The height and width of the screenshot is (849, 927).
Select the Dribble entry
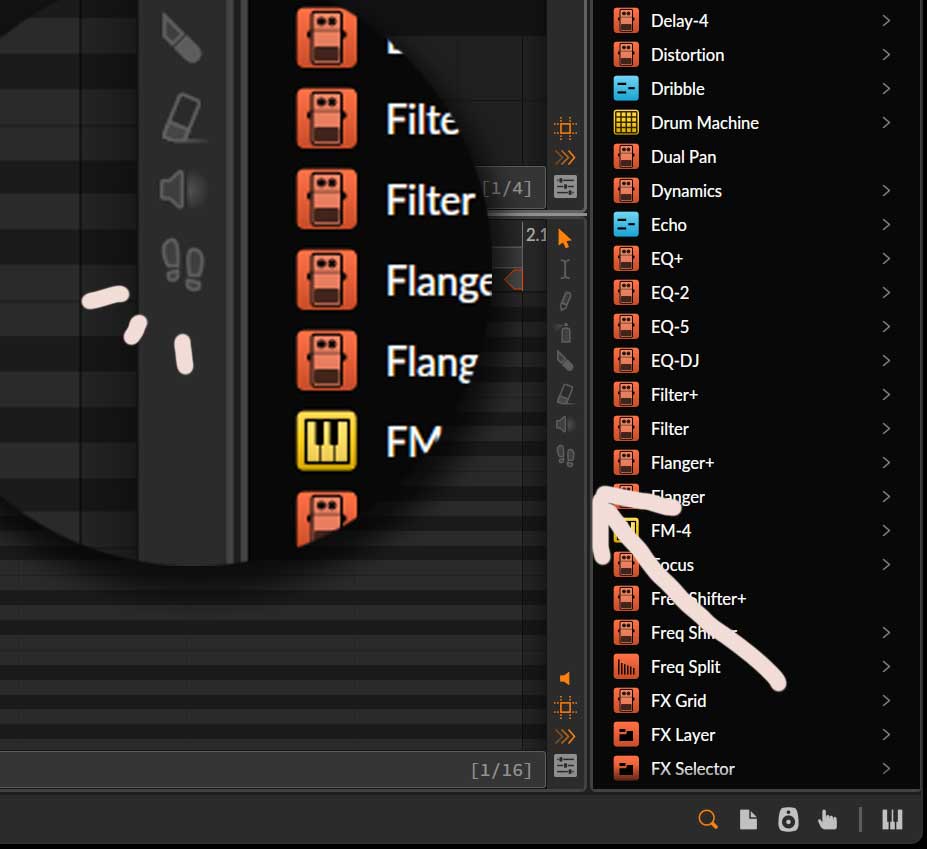pos(756,89)
